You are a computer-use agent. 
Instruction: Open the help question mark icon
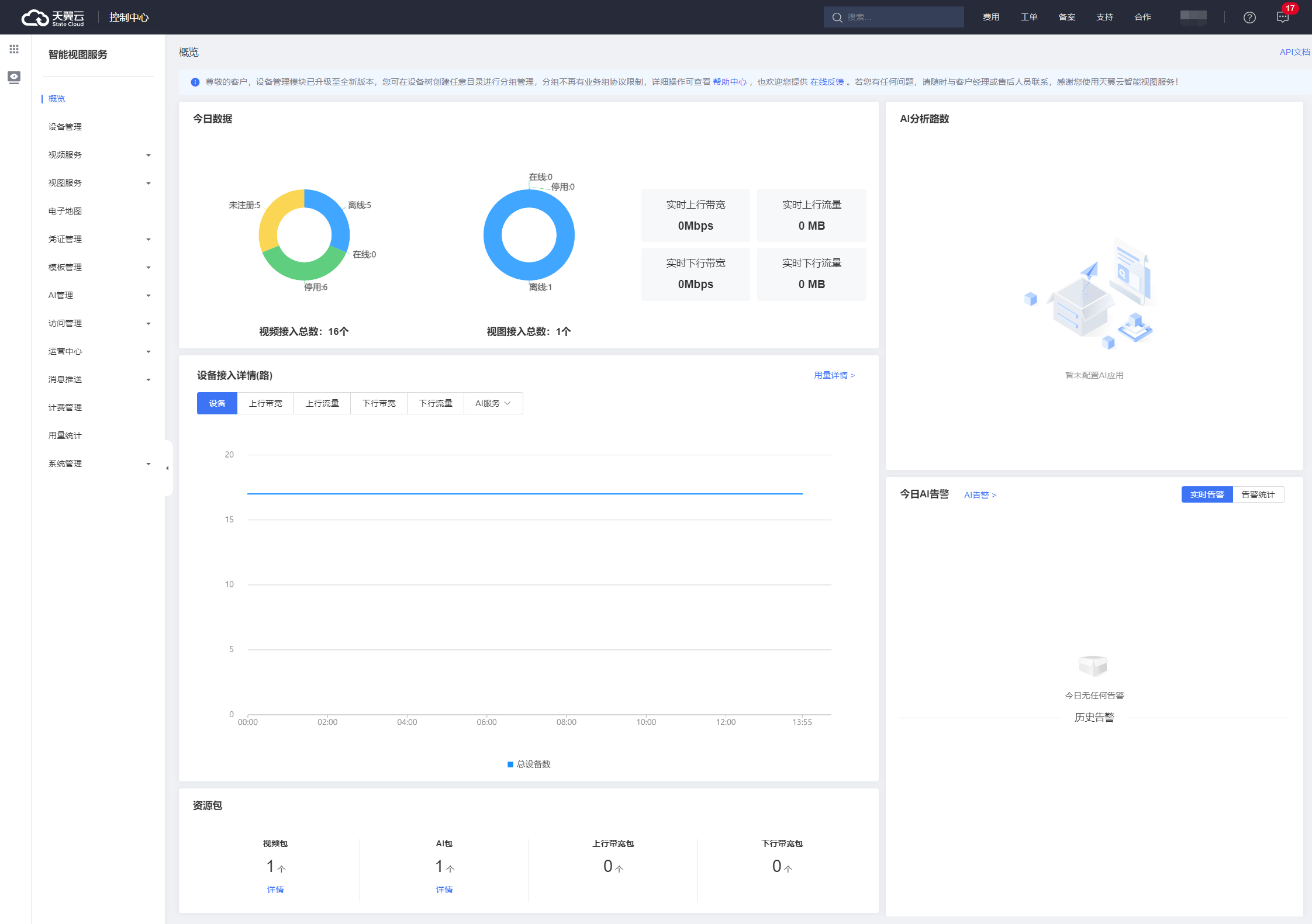1249,18
